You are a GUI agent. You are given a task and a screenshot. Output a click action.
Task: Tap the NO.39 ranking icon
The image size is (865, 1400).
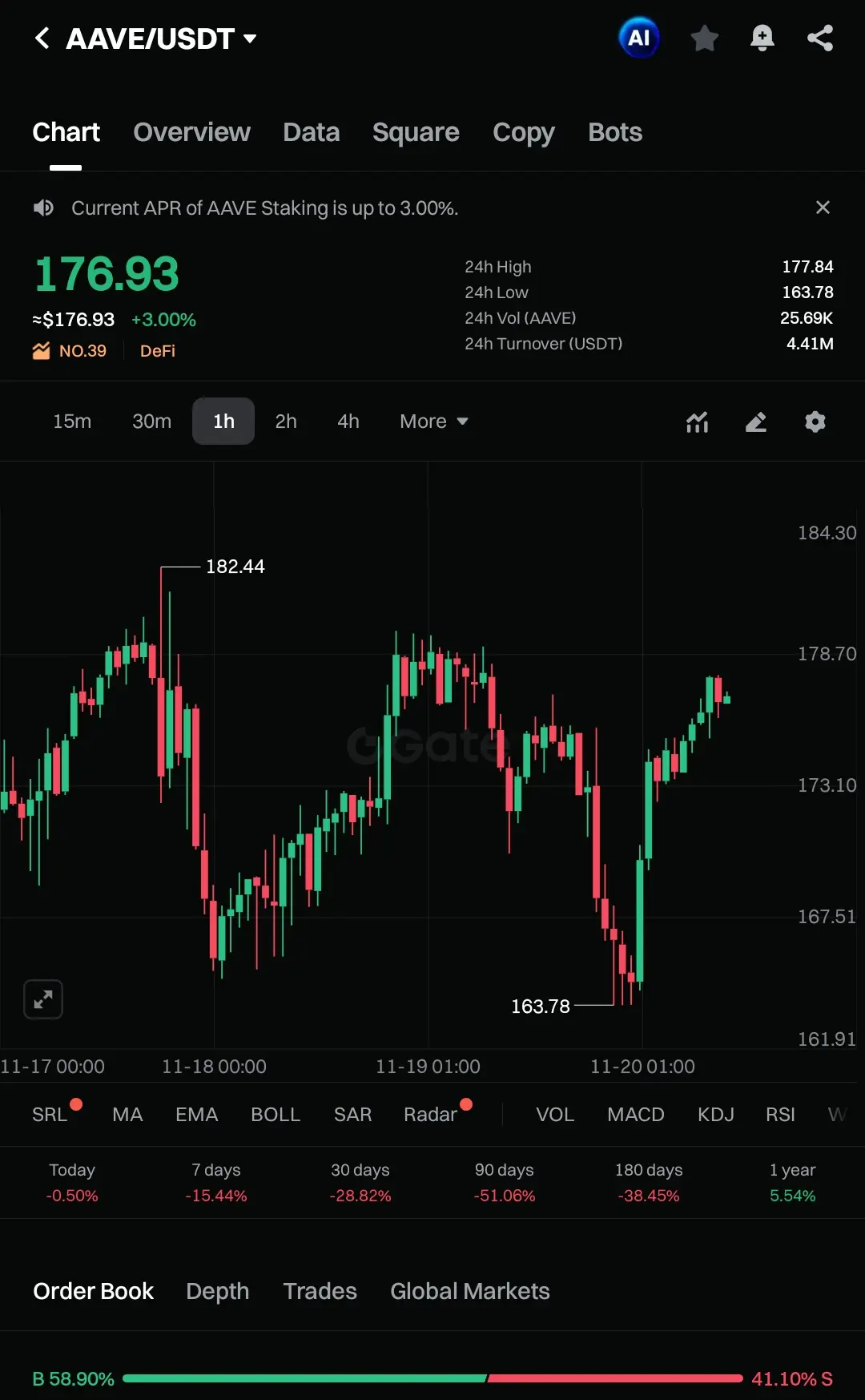coord(41,351)
